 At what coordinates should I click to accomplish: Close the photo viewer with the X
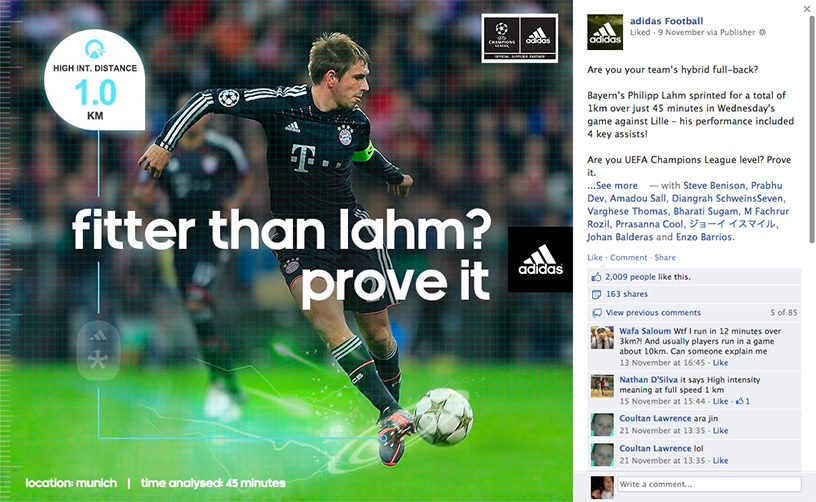pos(807,9)
